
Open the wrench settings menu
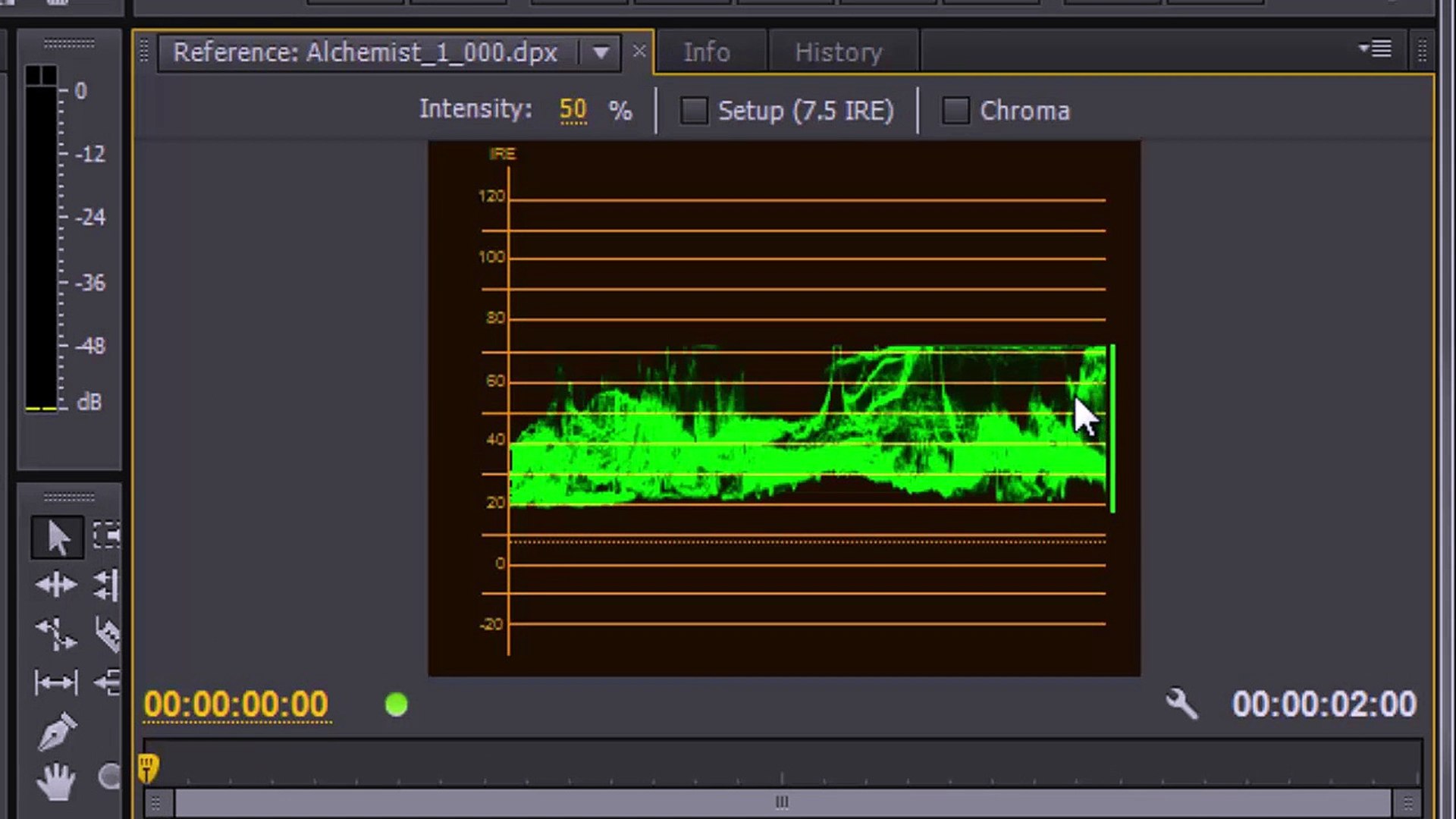tap(1181, 704)
